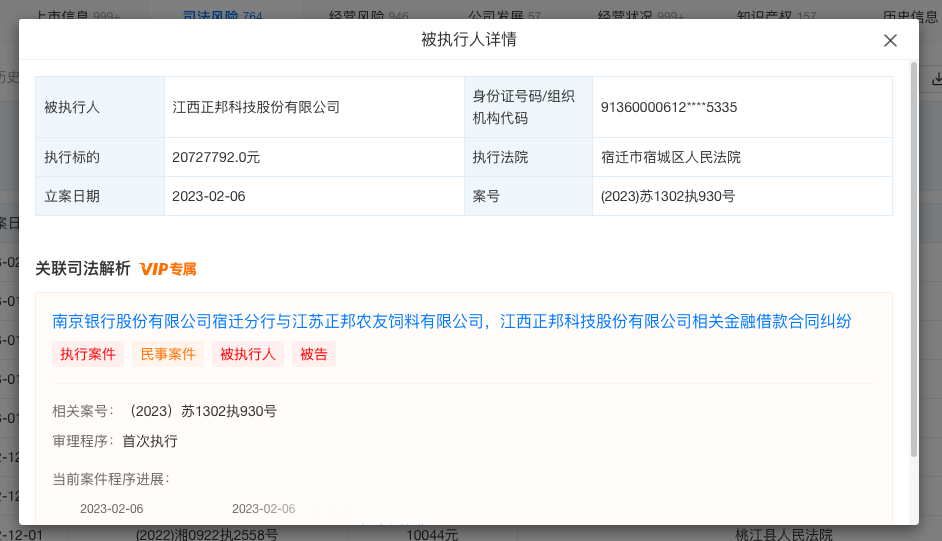Click the VIP专属 badge
This screenshot has height=541, width=942.
point(168,269)
